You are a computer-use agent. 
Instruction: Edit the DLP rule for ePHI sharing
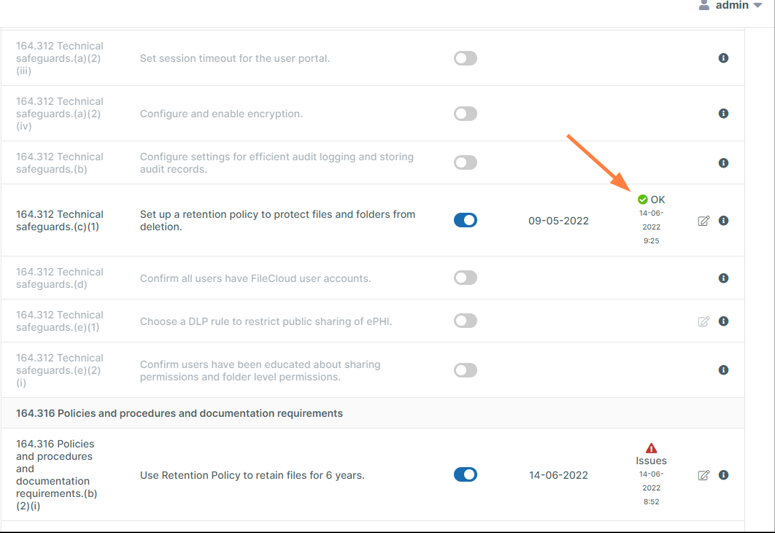click(703, 322)
